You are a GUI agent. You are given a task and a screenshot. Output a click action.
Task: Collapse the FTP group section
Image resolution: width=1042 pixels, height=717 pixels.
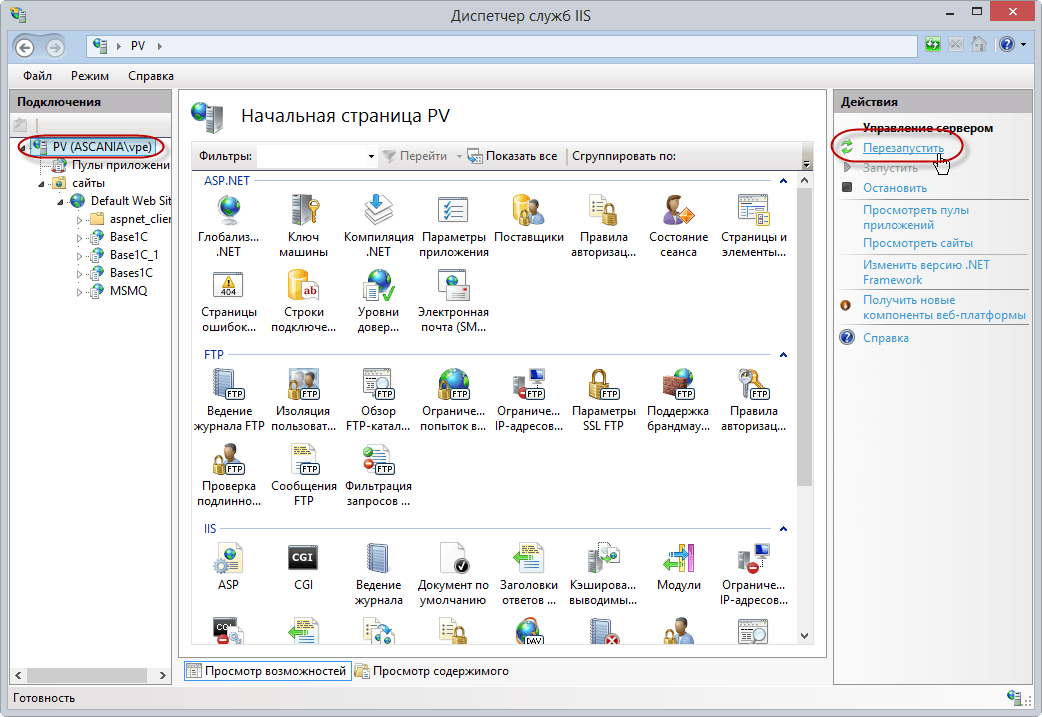tap(783, 355)
